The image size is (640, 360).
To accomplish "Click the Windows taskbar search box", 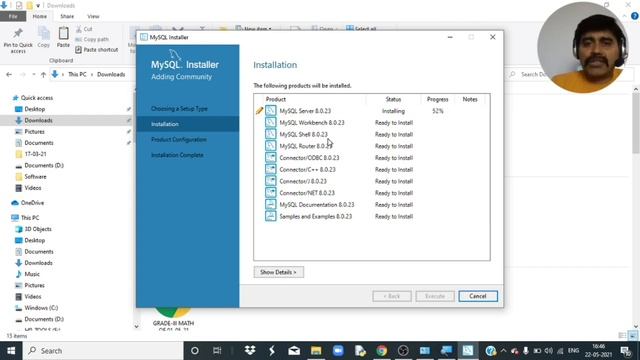I will click(103, 351).
